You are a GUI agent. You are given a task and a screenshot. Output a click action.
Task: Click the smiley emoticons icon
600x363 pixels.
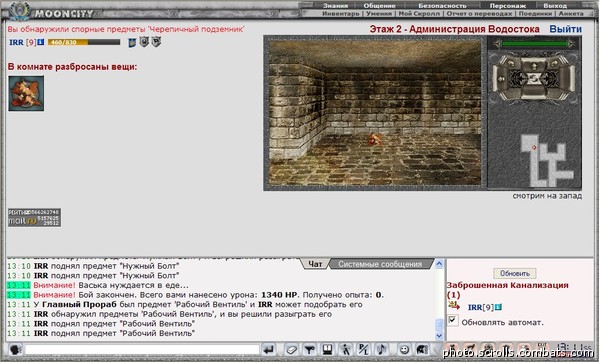click(x=404, y=349)
